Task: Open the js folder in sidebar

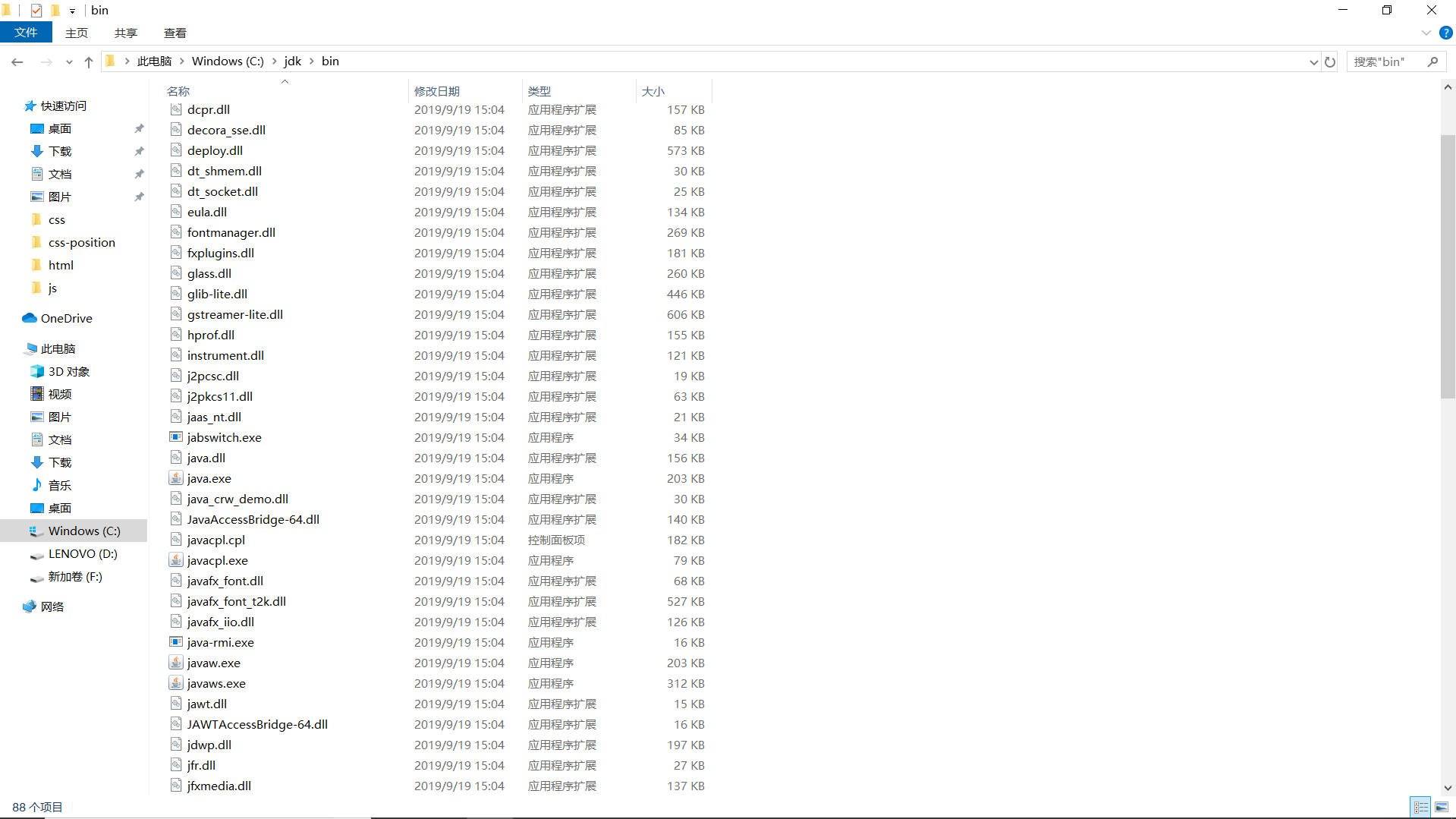Action: [52, 288]
